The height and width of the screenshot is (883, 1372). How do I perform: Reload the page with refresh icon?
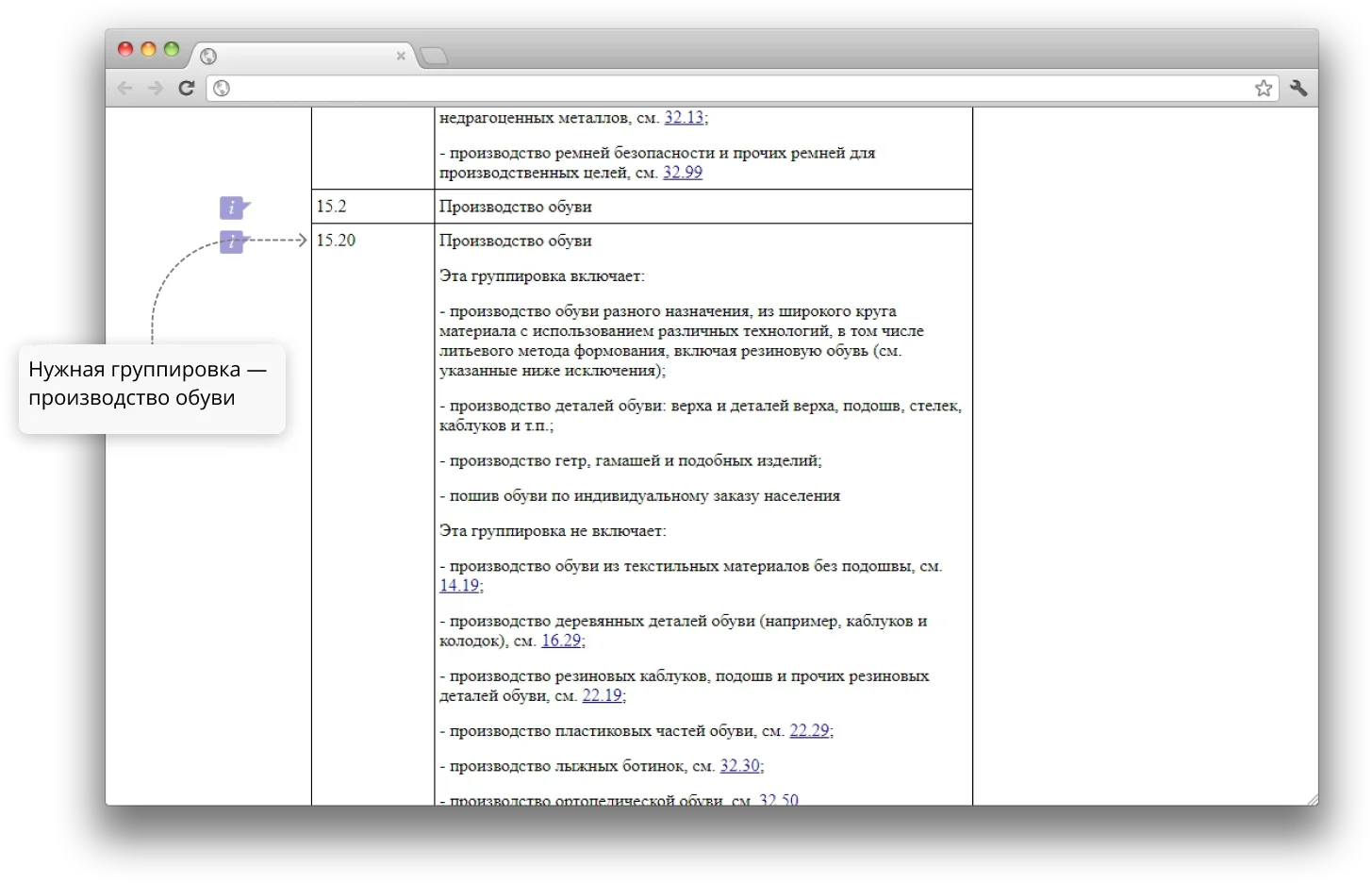pos(187,88)
